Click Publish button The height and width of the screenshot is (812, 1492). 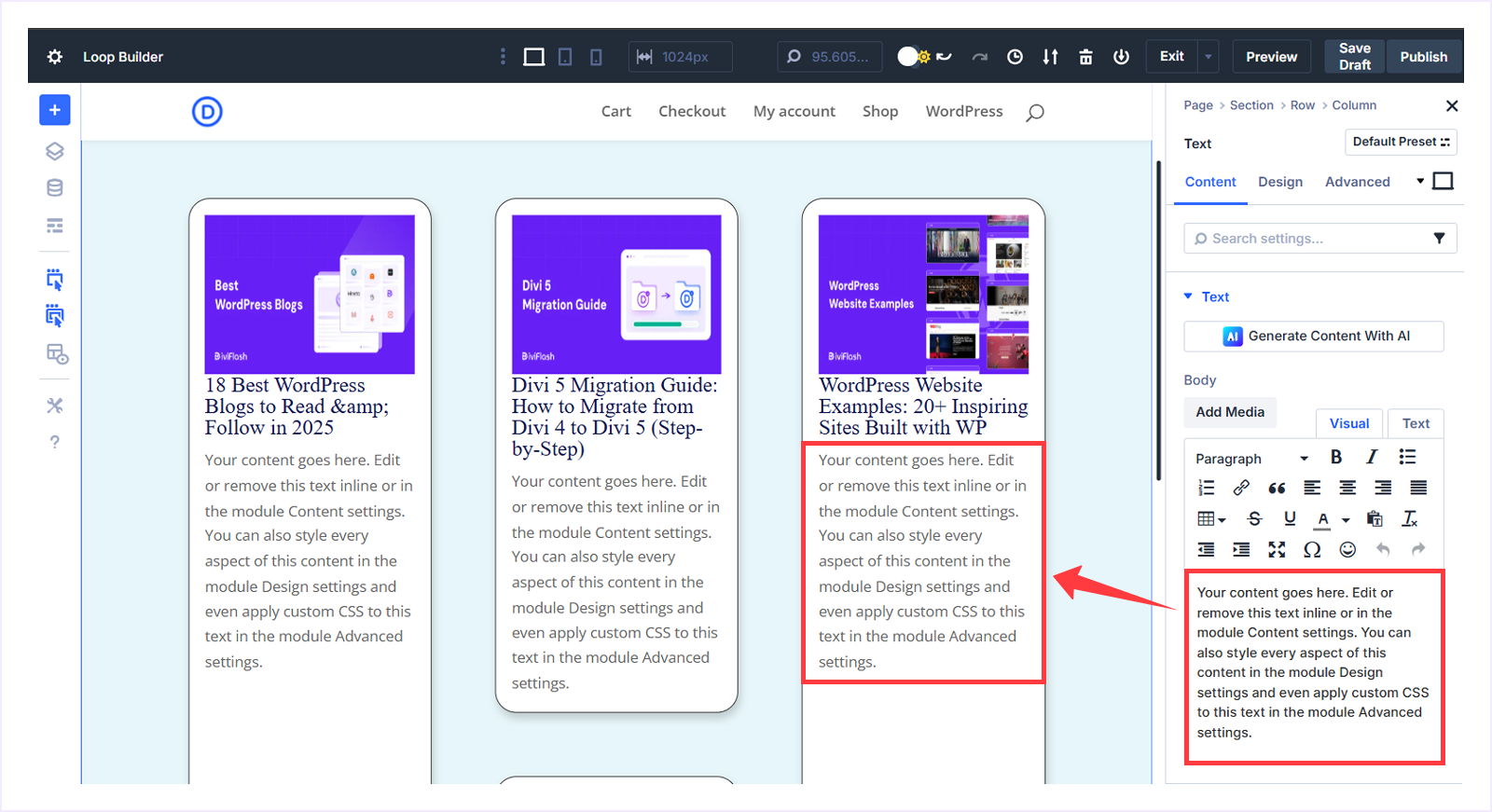coord(1424,57)
